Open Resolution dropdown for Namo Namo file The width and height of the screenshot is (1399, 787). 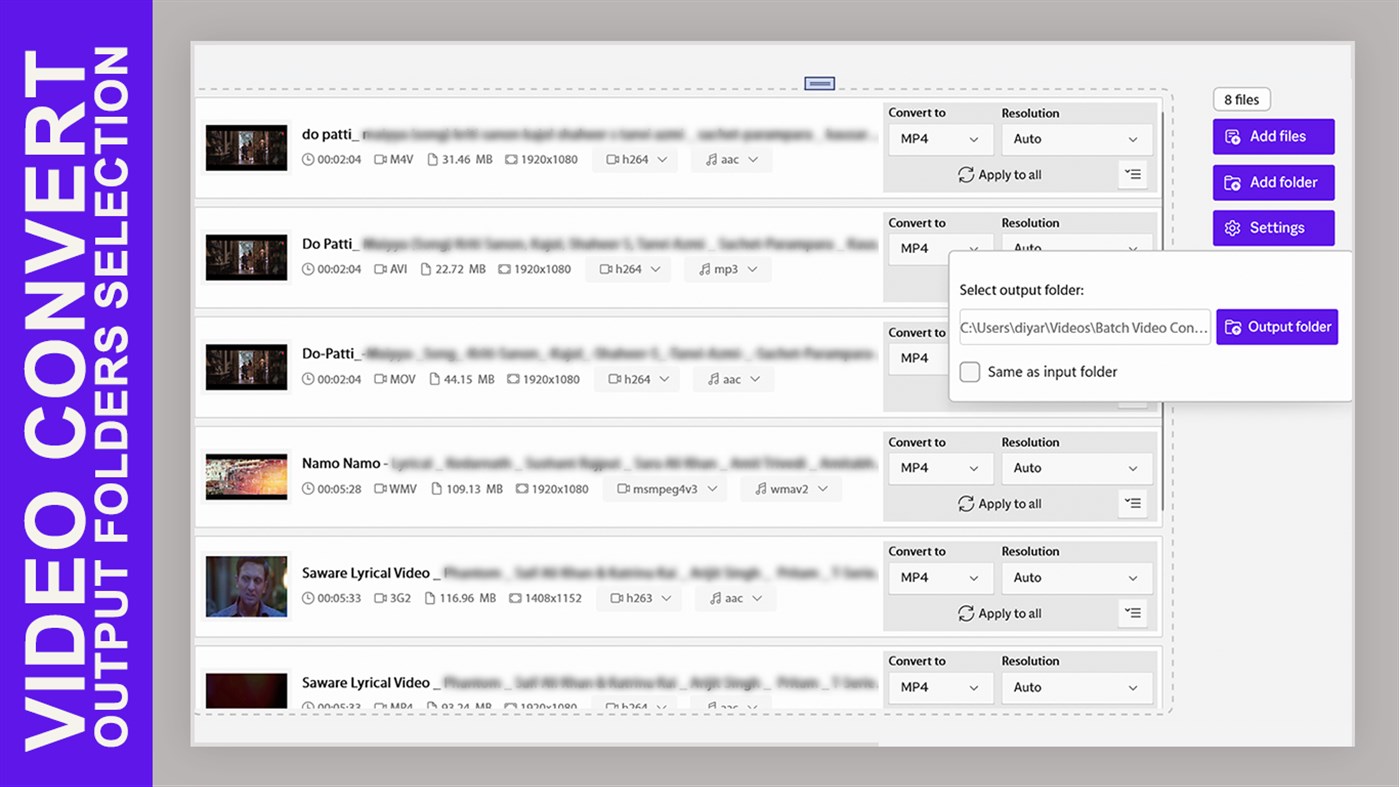click(1076, 468)
